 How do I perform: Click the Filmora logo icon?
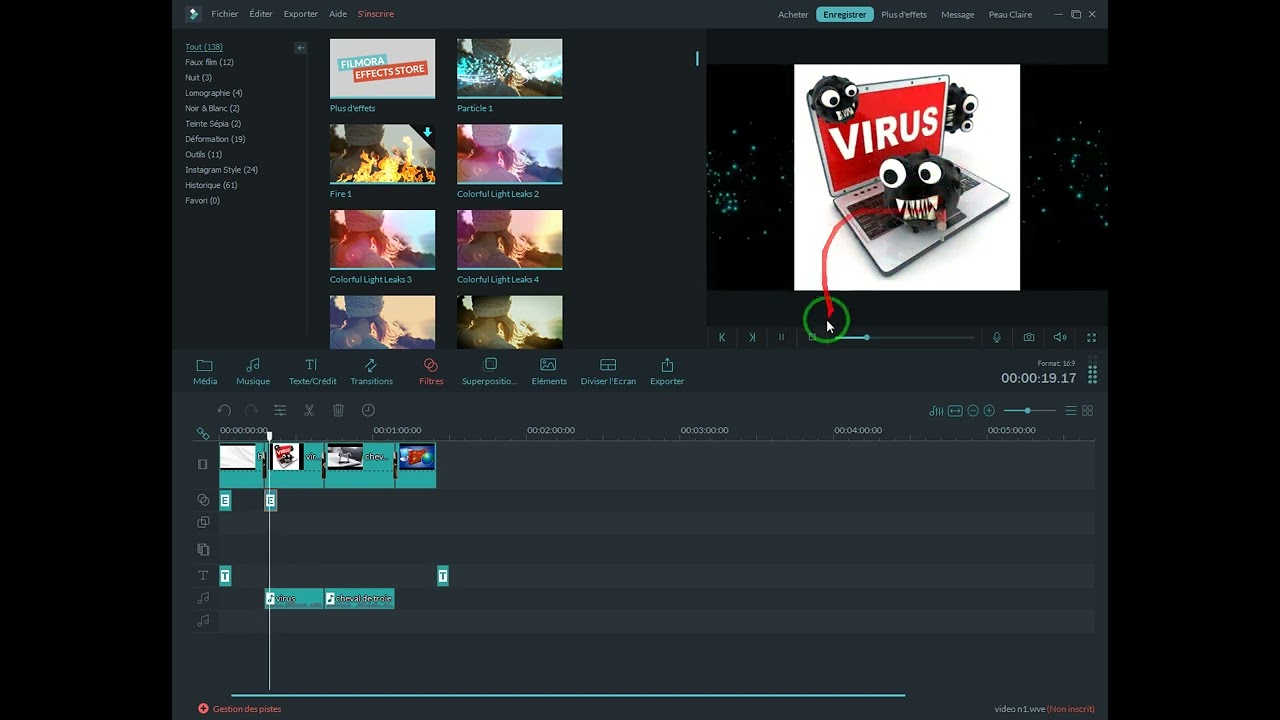193,14
